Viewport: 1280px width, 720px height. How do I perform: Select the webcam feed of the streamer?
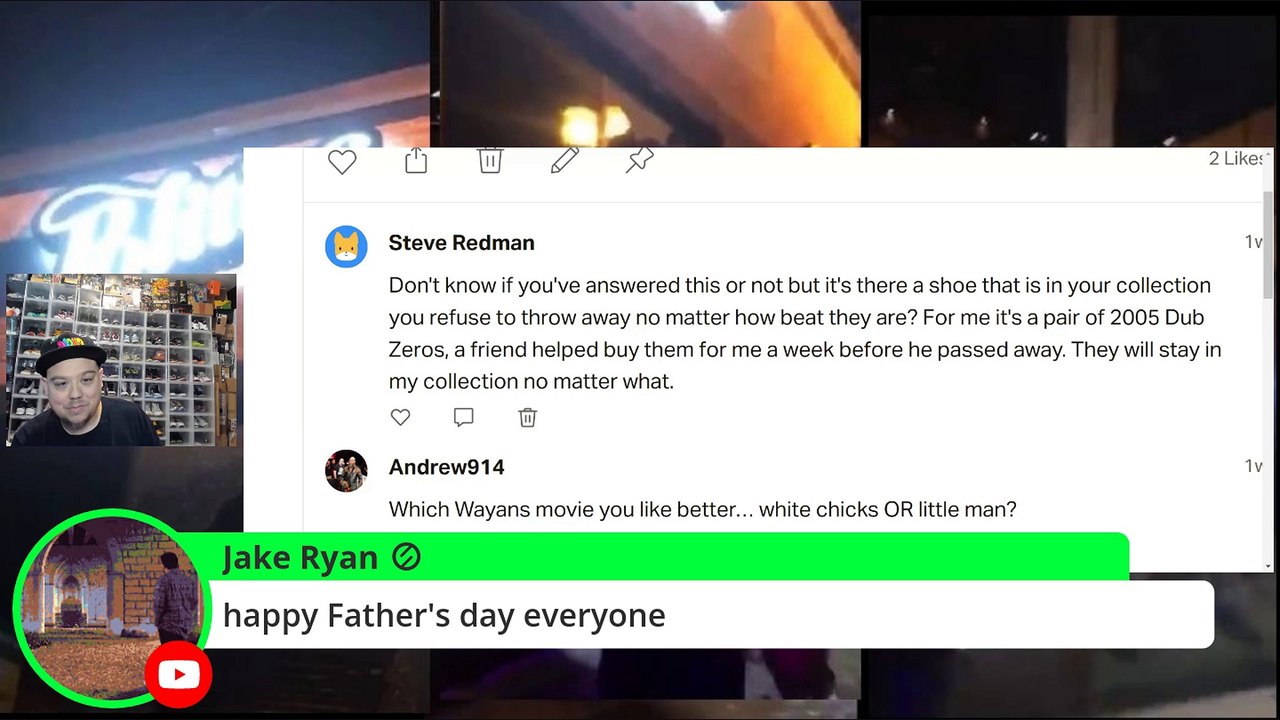click(121, 360)
